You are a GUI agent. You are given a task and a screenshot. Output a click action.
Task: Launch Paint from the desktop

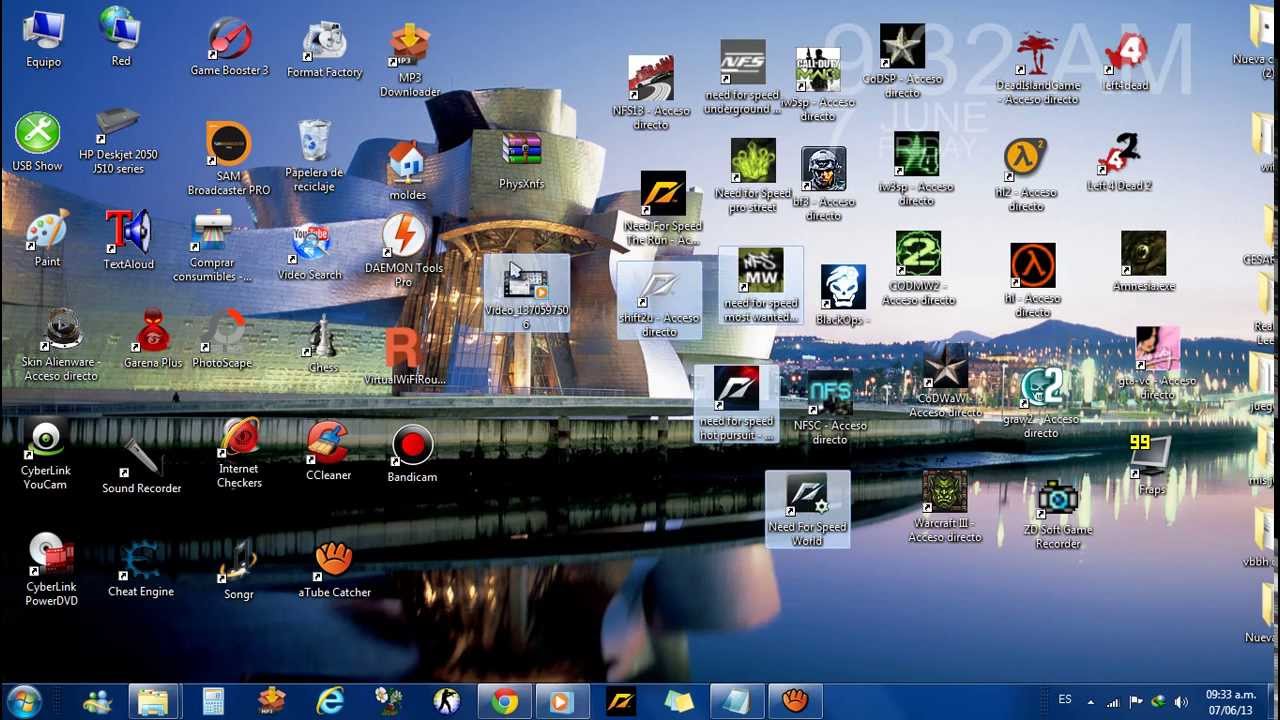tap(47, 238)
